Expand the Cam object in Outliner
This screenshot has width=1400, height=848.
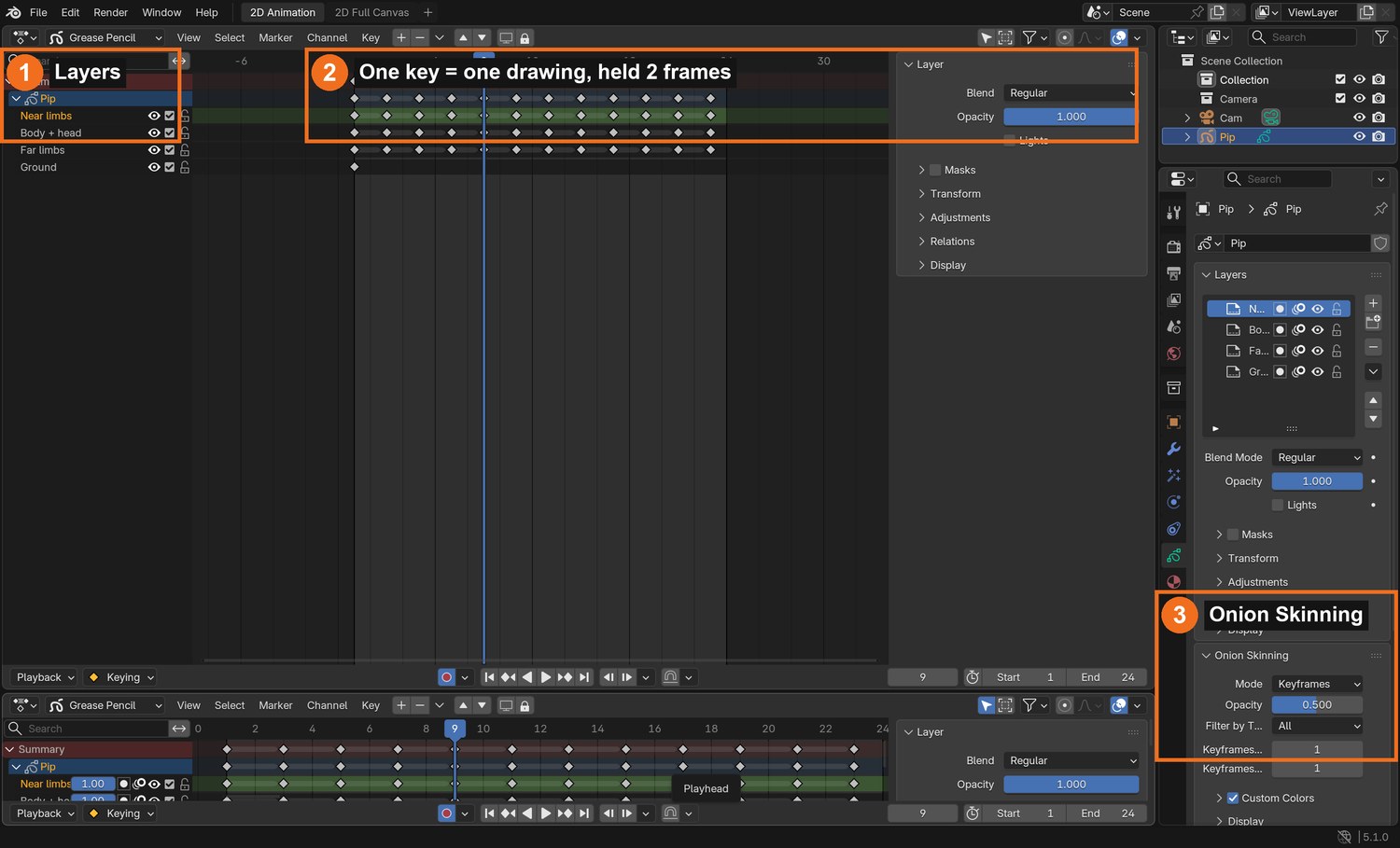coord(1187,118)
